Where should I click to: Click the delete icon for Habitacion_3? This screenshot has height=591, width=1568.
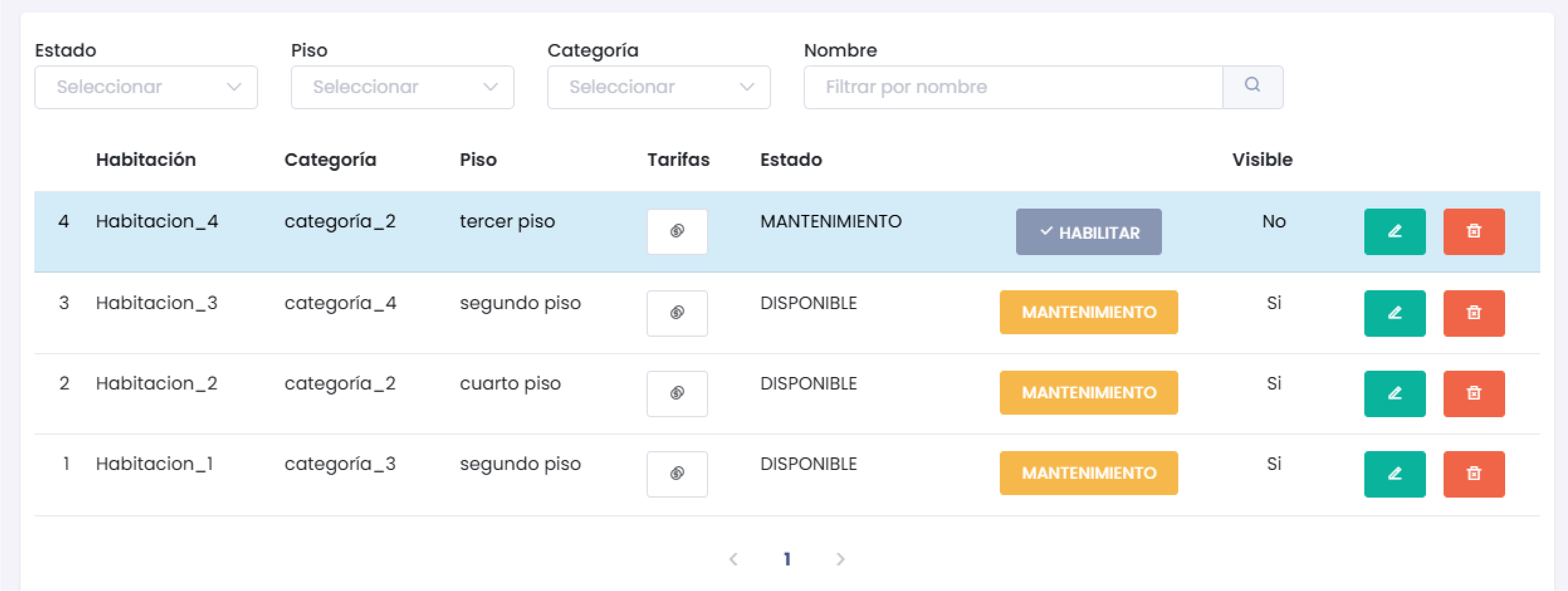click(x=1474, y=313)
